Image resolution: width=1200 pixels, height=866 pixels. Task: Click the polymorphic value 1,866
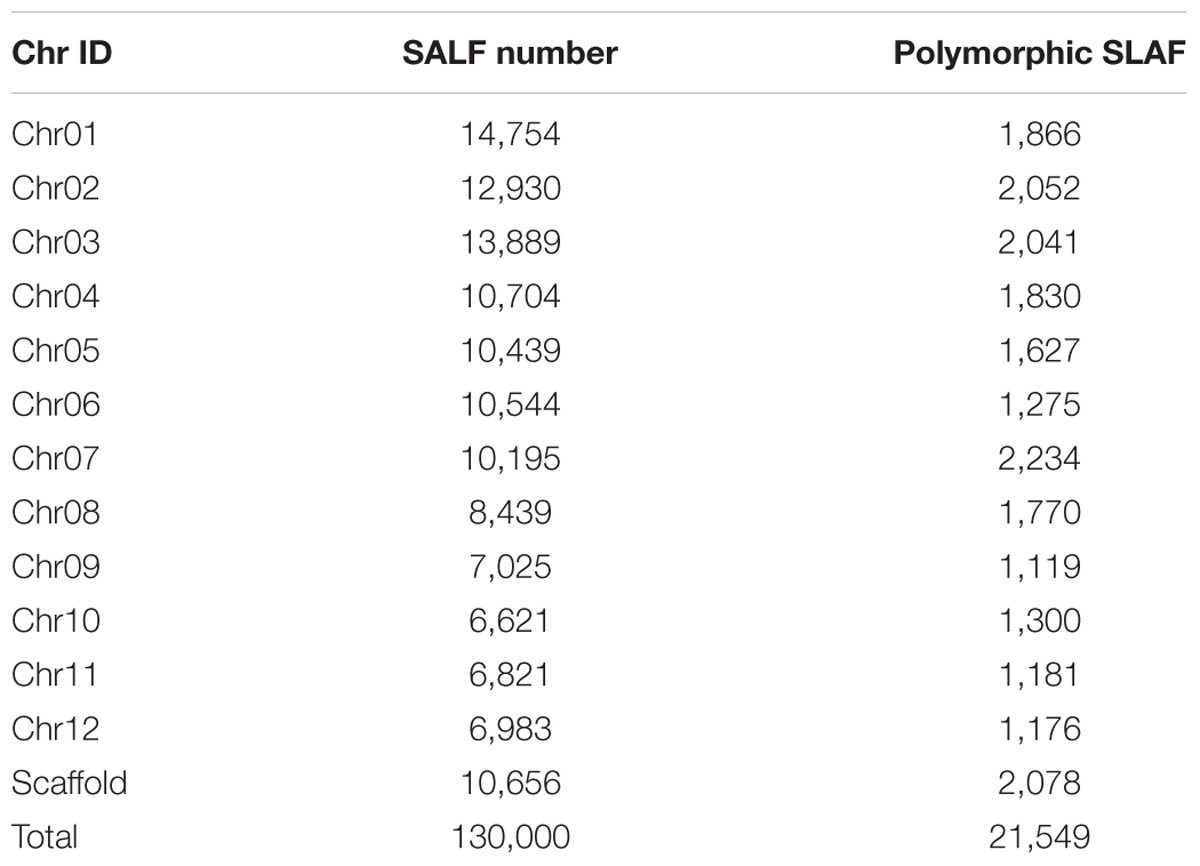(x=1040, y=134)
